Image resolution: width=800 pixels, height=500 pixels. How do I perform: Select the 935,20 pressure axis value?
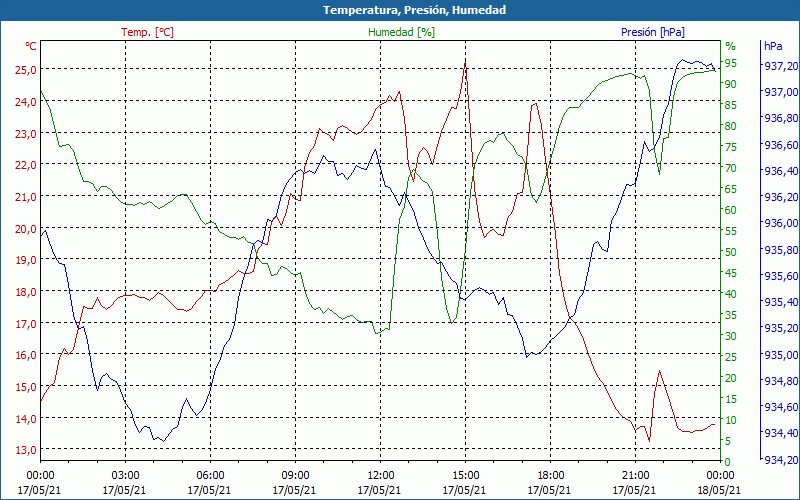pos(782,328)
